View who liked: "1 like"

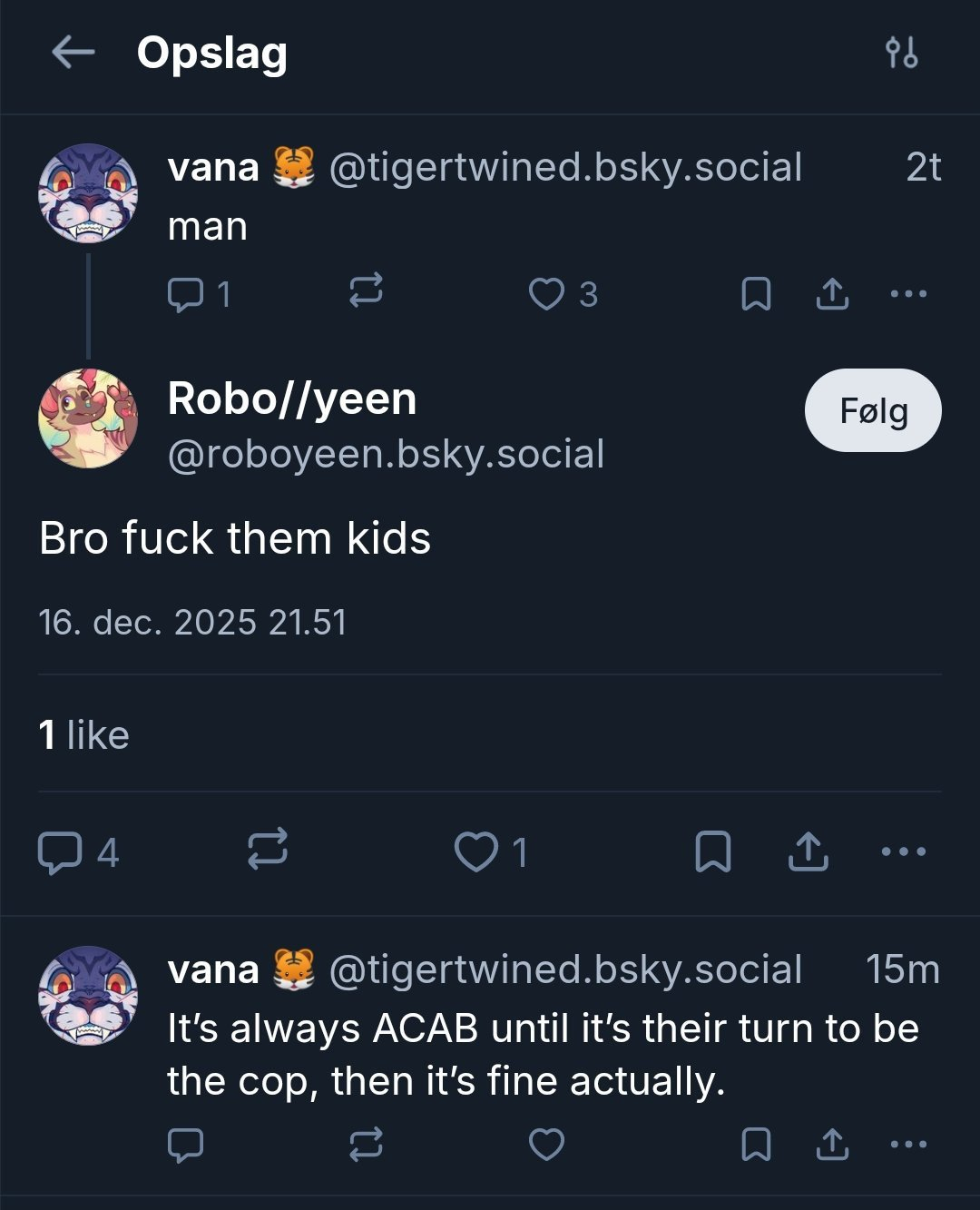click(83, 734)
